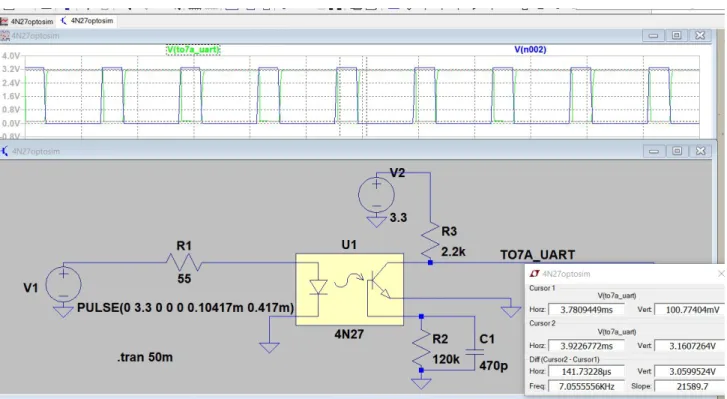This screenshot has height=399, width=727.
Task: Click the 3.3 value of V2
Action: (x=398, y=217)
